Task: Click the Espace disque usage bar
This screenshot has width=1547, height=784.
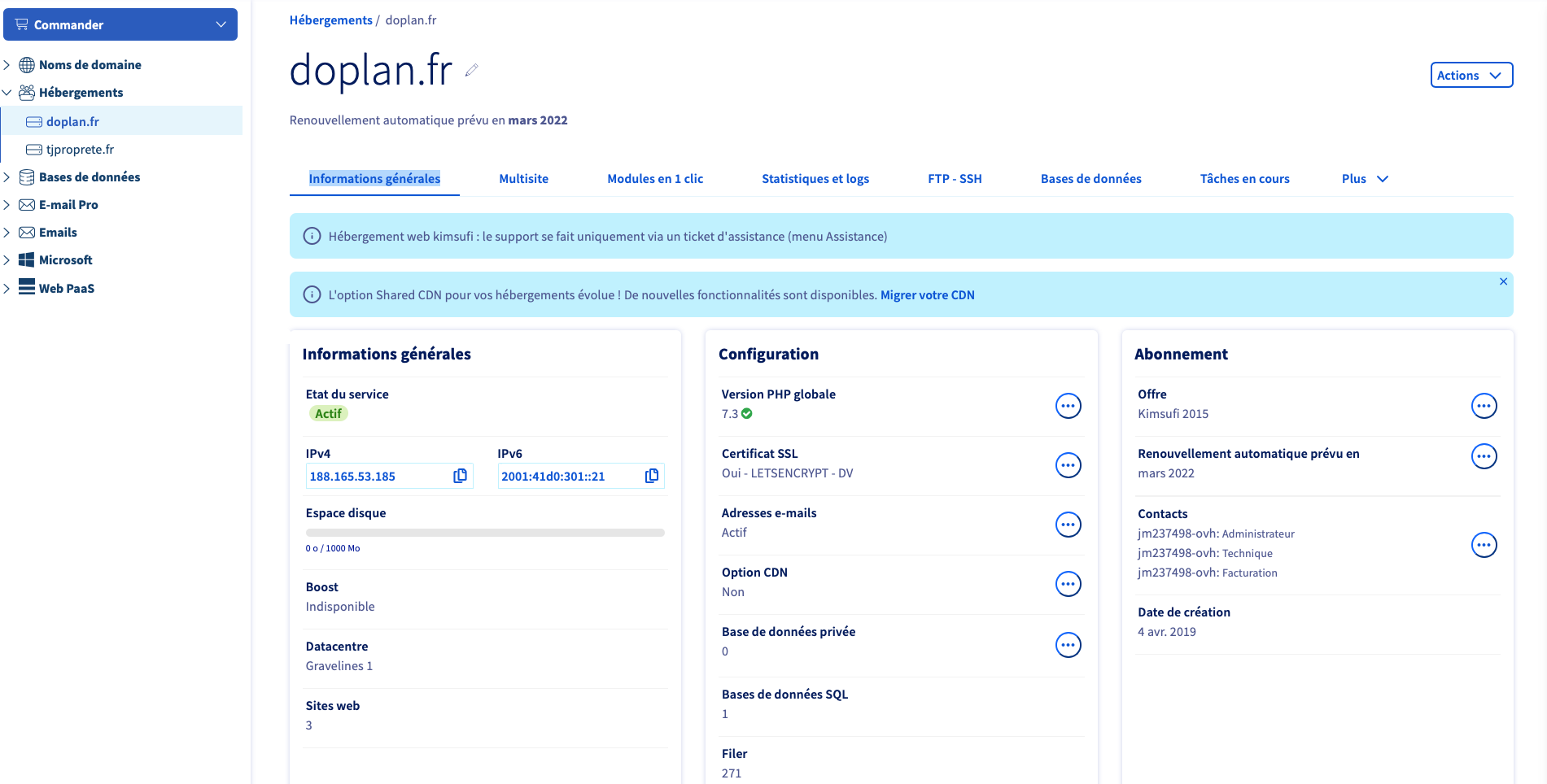Action: 485,533
